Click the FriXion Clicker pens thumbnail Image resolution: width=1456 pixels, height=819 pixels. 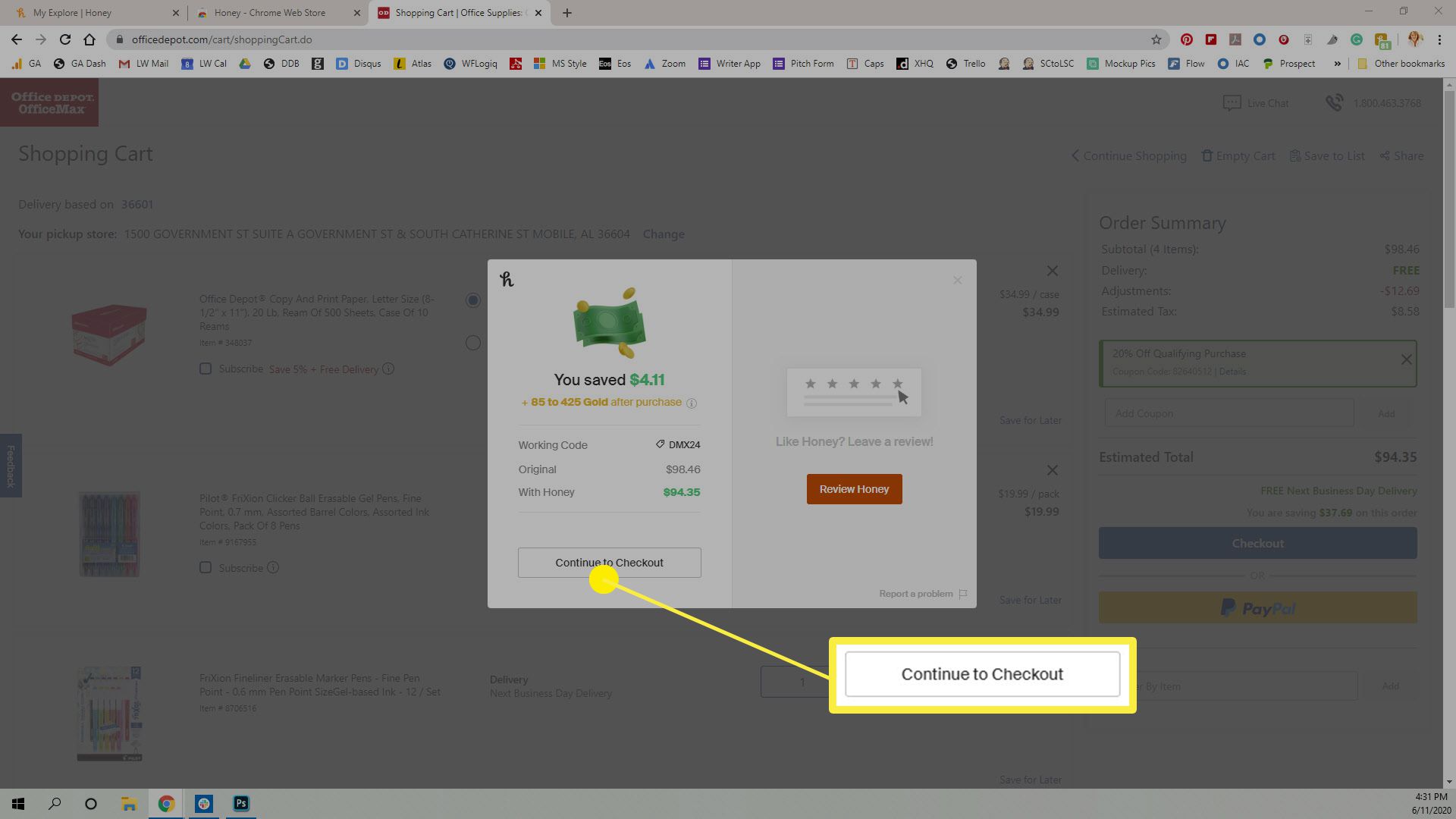tap(110, 535)
